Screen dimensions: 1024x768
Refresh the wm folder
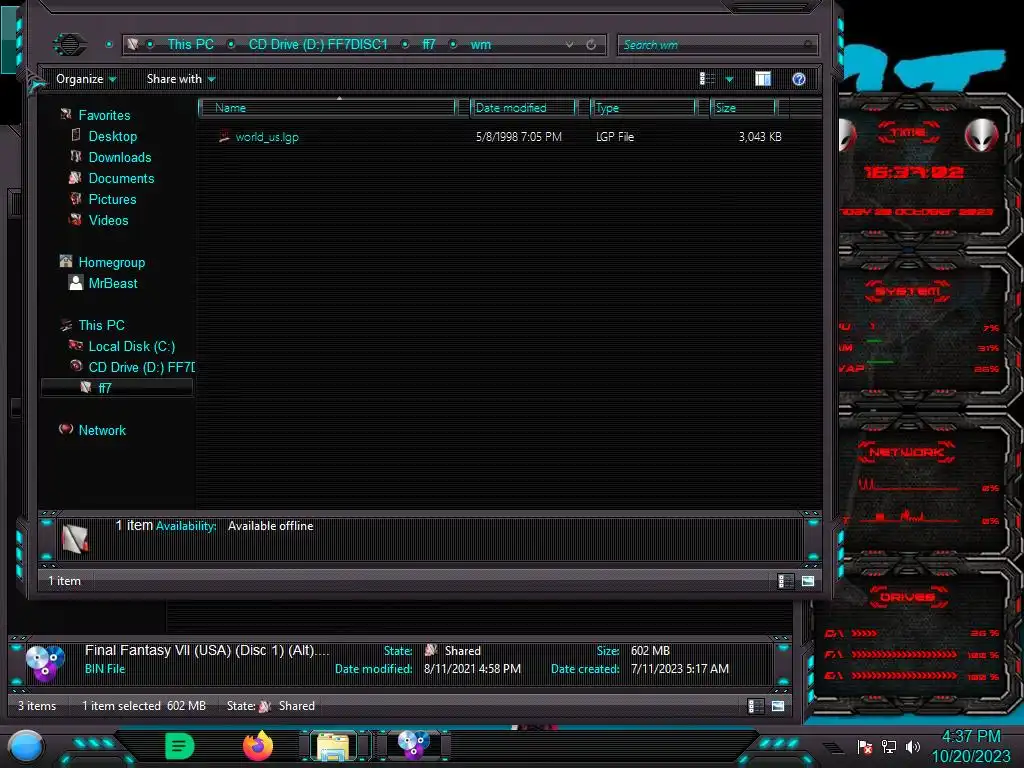(x=591, y=44)
